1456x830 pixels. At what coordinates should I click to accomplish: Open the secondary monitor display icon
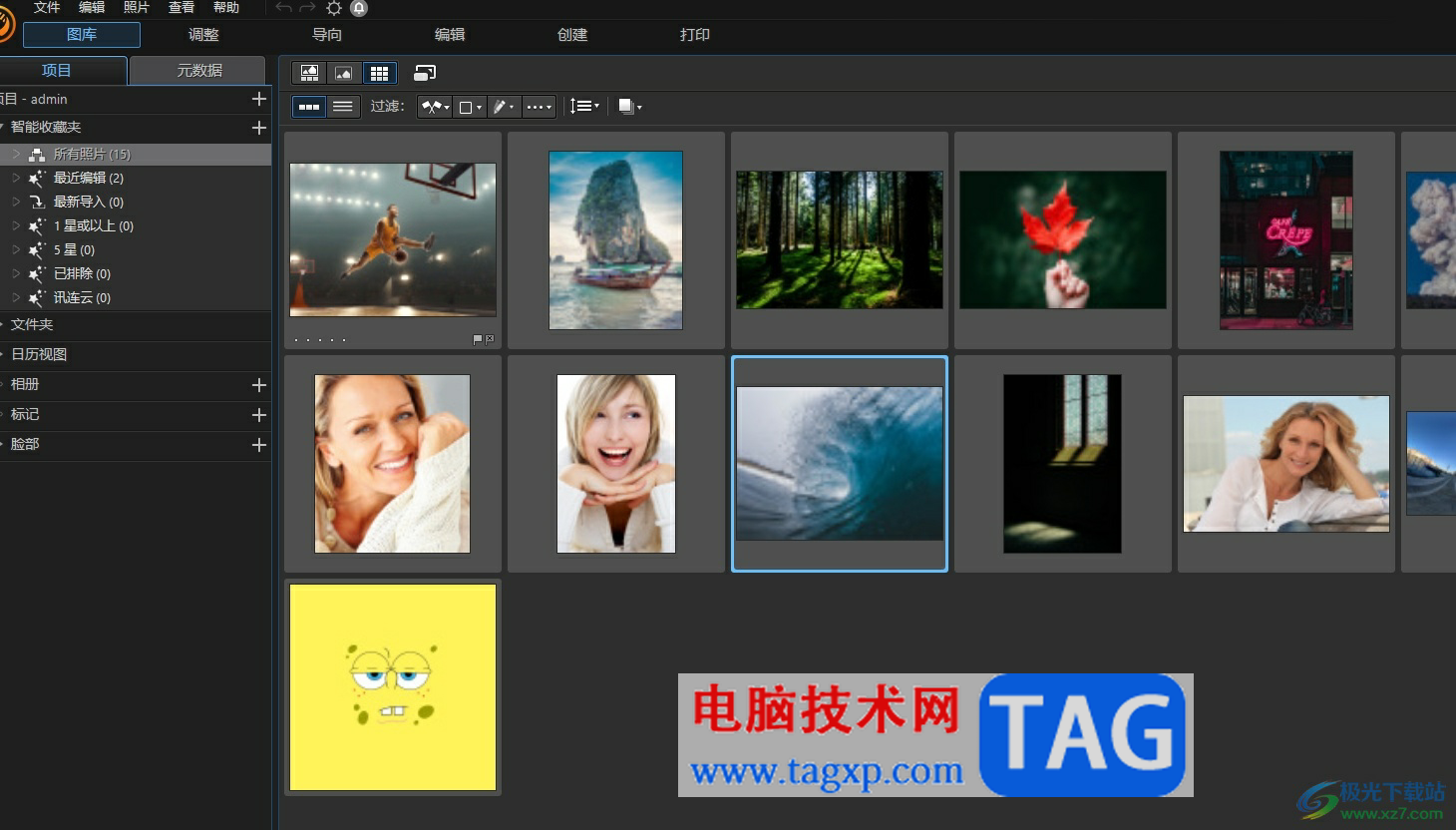click(425, 73)
